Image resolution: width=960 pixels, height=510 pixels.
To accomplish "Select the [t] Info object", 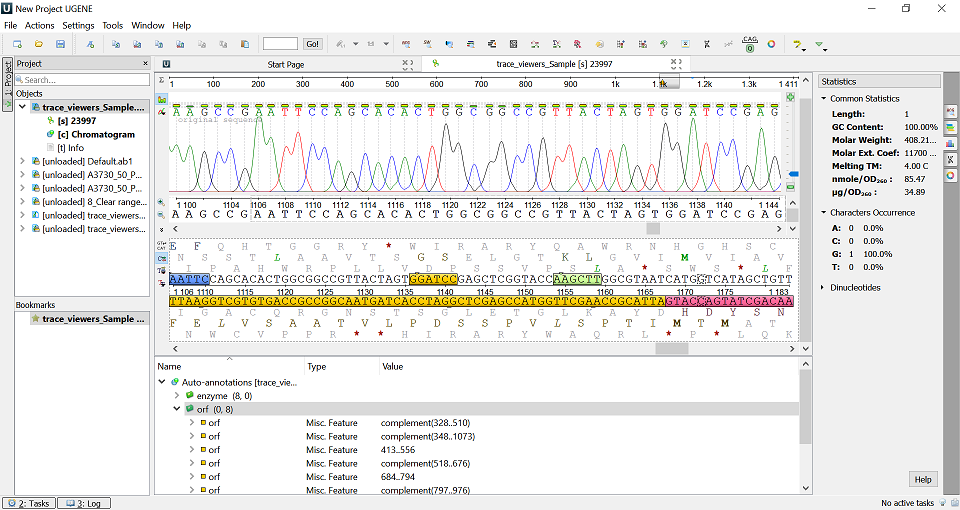I will tap(70, 148).
